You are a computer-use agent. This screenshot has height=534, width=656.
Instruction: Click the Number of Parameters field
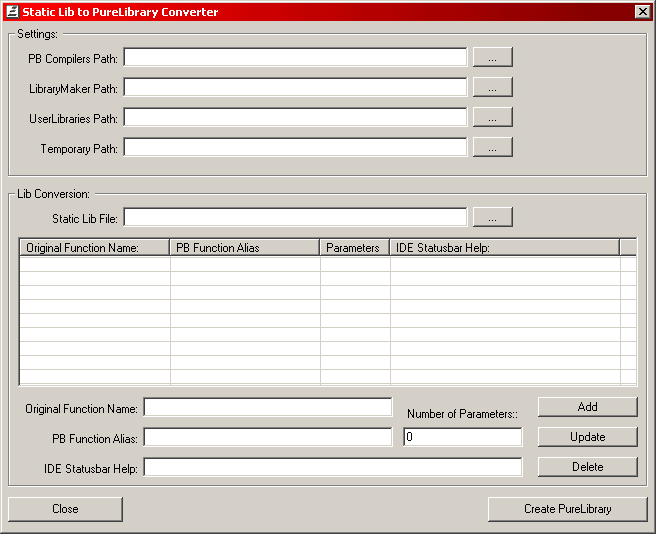coord(463,437)
